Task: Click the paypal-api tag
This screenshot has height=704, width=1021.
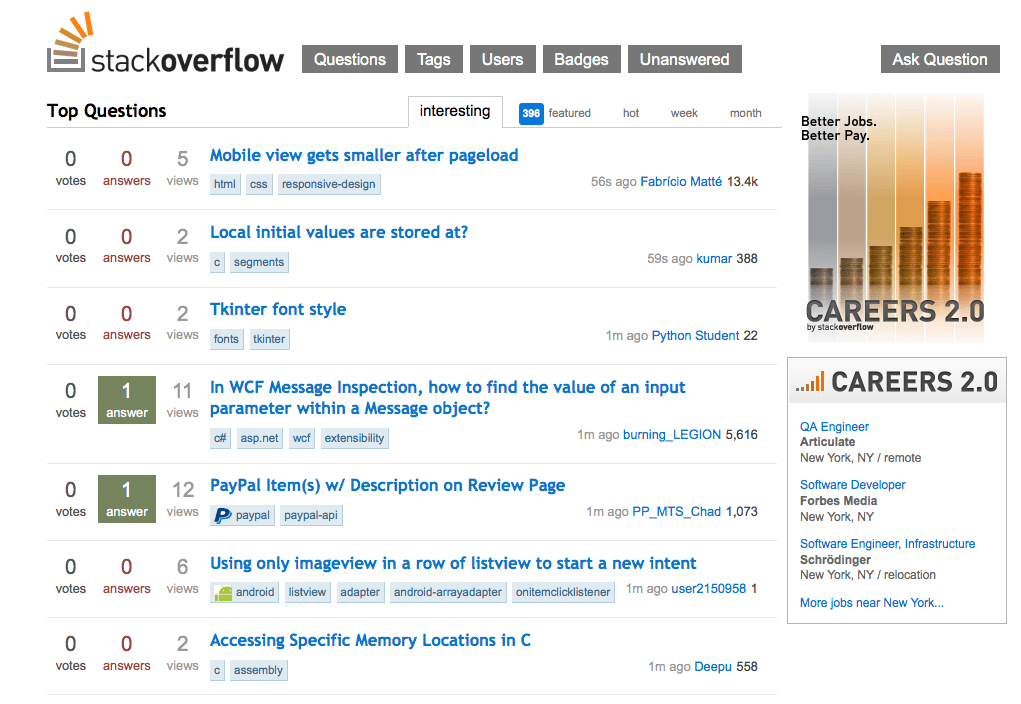Action: pyautogui.click(x=311, y=515)
